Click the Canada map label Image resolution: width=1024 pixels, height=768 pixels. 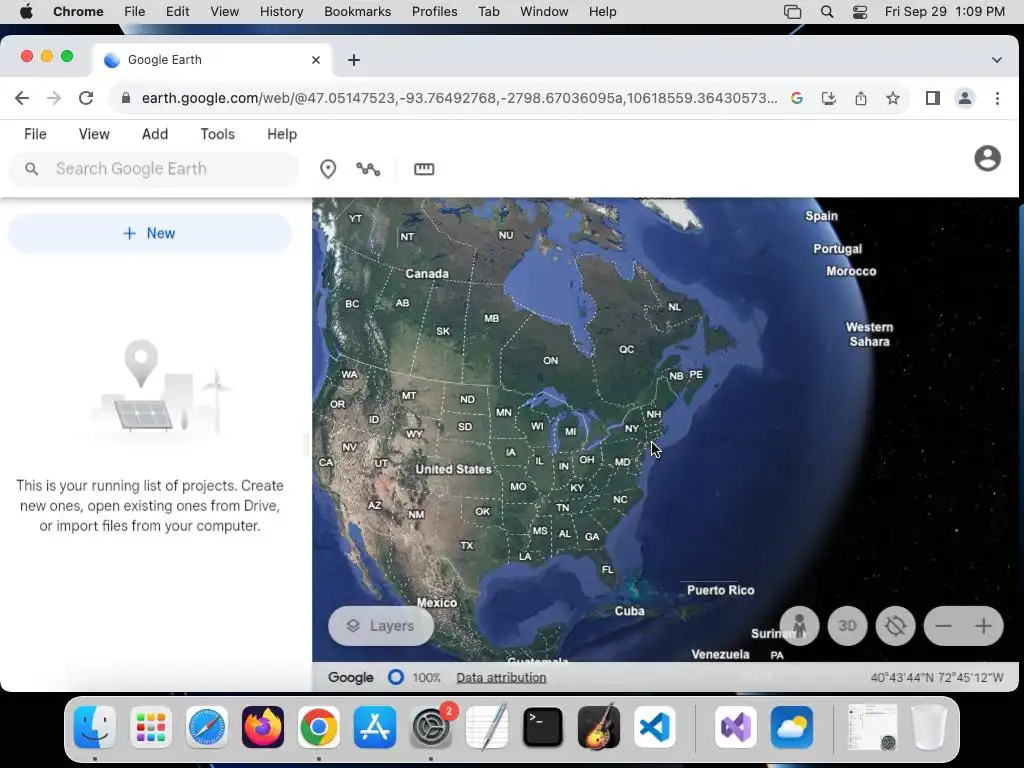427,274
